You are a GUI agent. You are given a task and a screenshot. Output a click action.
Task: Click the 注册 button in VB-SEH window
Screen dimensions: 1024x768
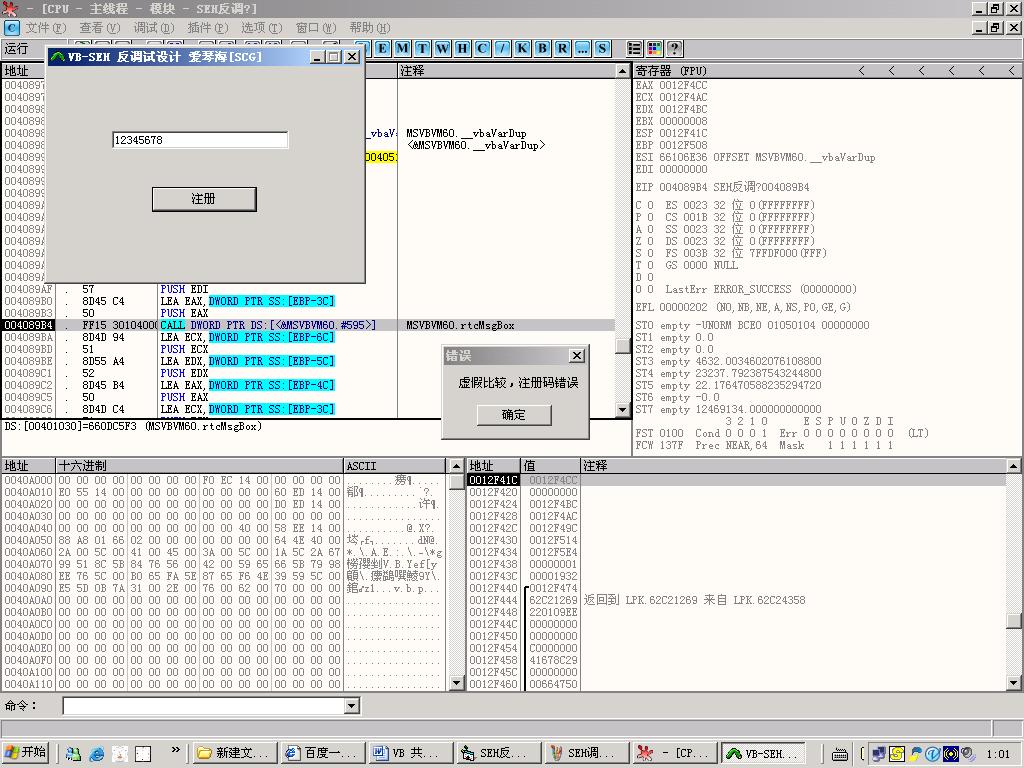[204, 199]
